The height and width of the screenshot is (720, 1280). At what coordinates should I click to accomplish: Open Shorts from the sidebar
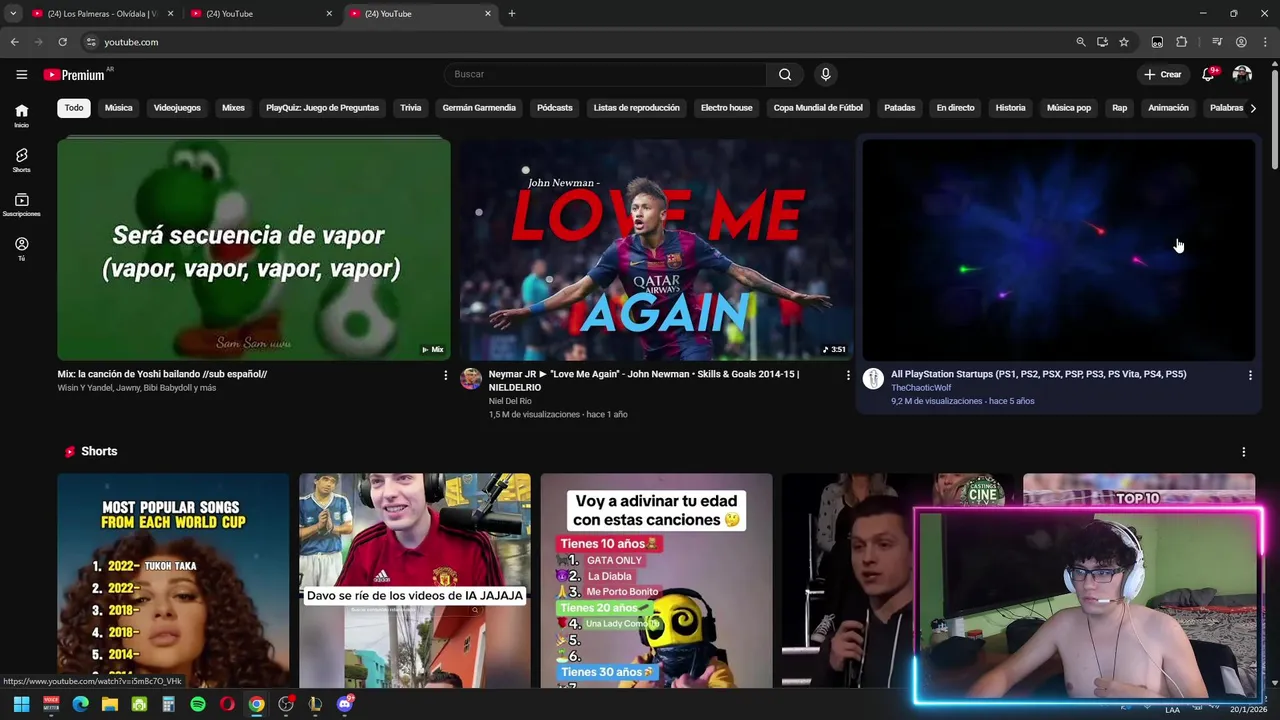click(x=21, y=160)
